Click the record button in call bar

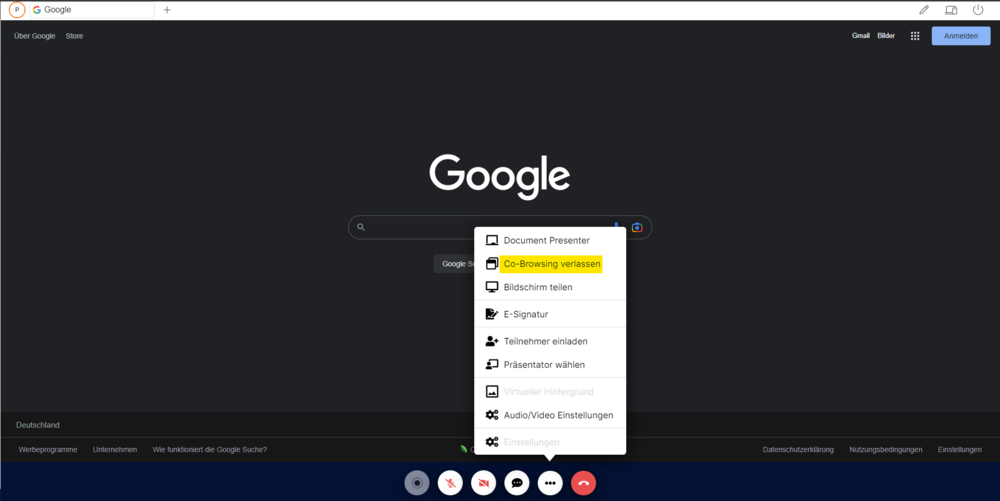click(x=417, y=483)
